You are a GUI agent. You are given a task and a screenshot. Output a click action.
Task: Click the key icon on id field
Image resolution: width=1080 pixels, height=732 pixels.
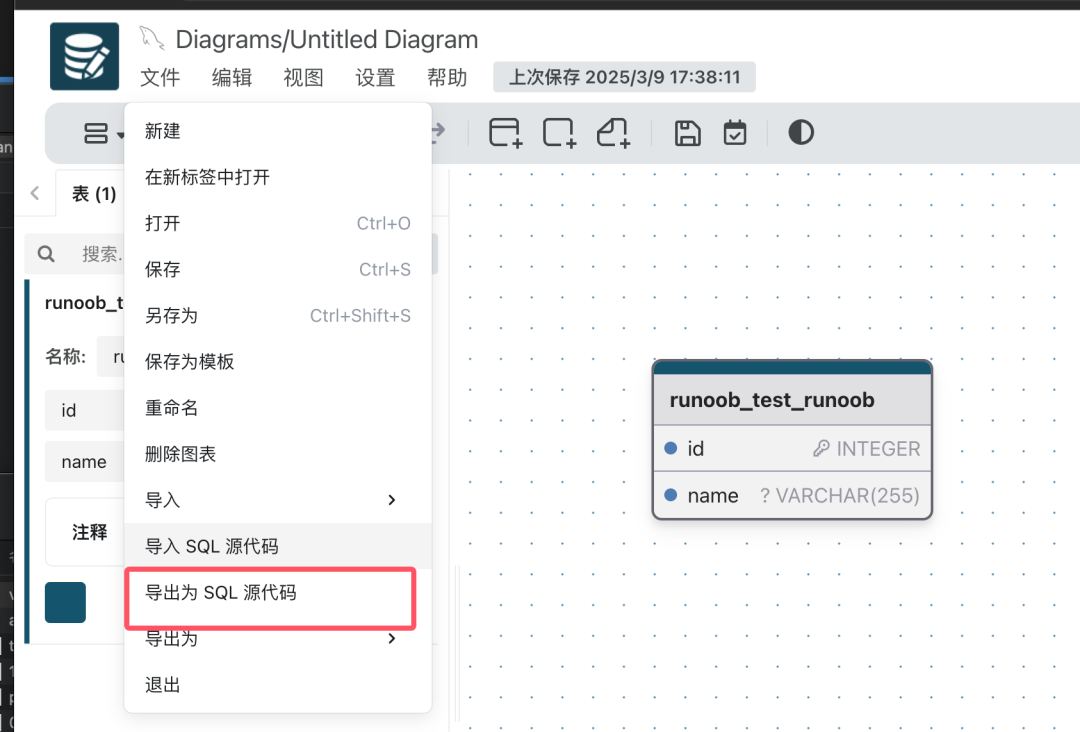[x=821, y=449]
